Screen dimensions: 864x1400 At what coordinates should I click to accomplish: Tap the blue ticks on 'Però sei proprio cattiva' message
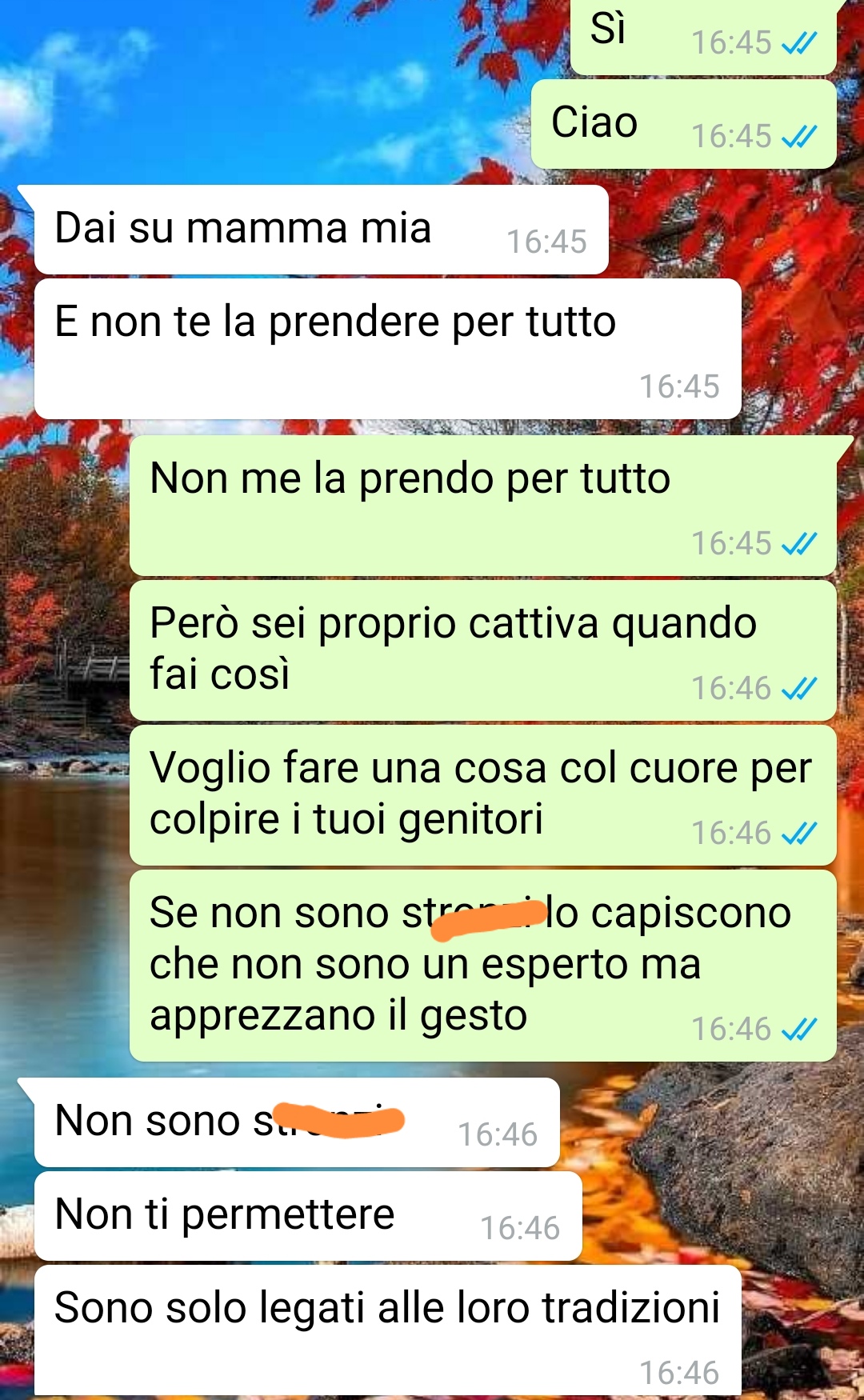coord(798,688)
